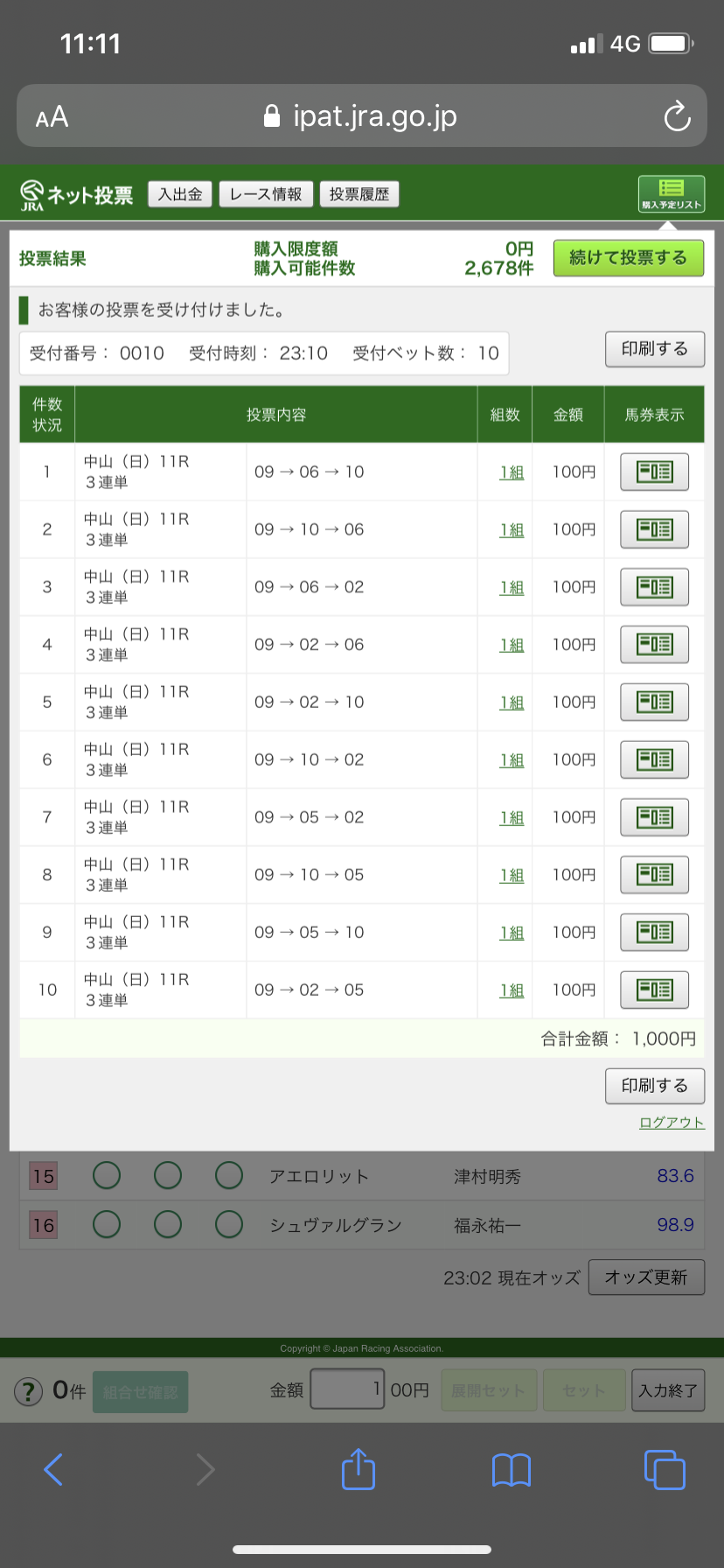Open the 購入予定リスト purchase list icon
The height and width of the screenshot is (1568, 724).
[672, 193]
